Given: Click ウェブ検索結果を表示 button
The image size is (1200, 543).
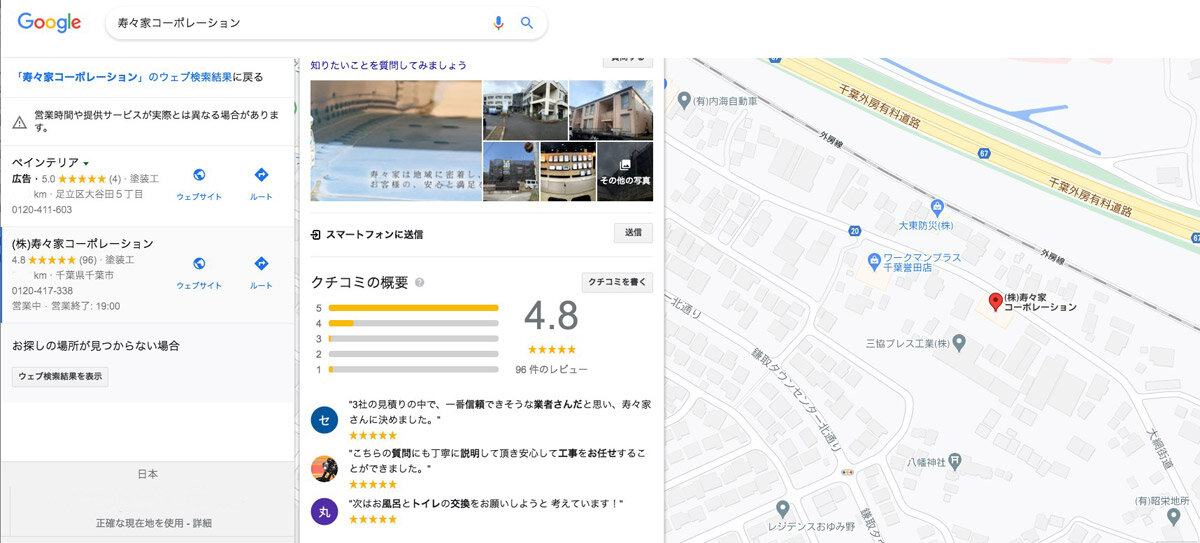Looking at the screenshot, I should pyautogui.click(x=60, y=377).
